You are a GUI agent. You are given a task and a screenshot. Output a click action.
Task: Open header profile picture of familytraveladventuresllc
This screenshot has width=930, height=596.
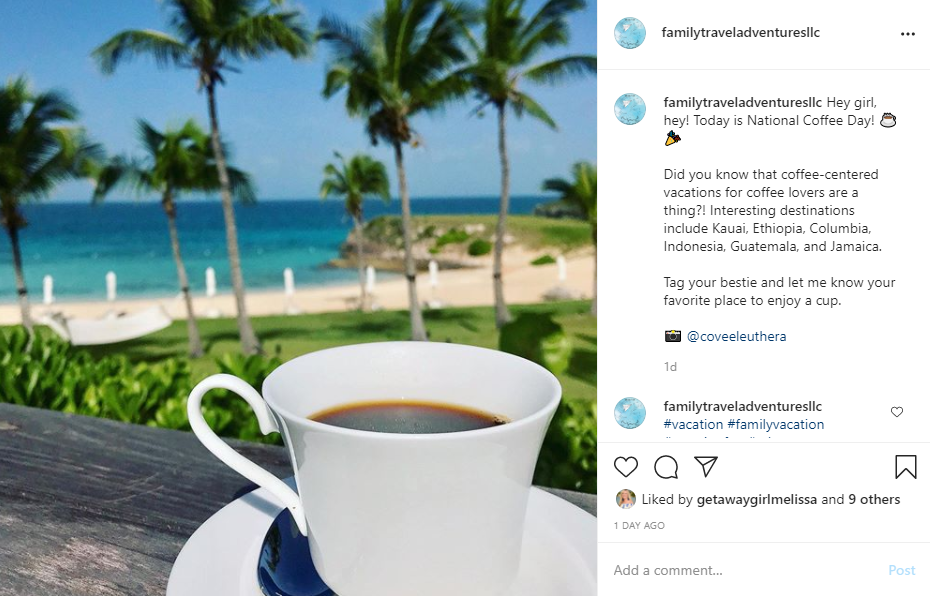[630, 33]
